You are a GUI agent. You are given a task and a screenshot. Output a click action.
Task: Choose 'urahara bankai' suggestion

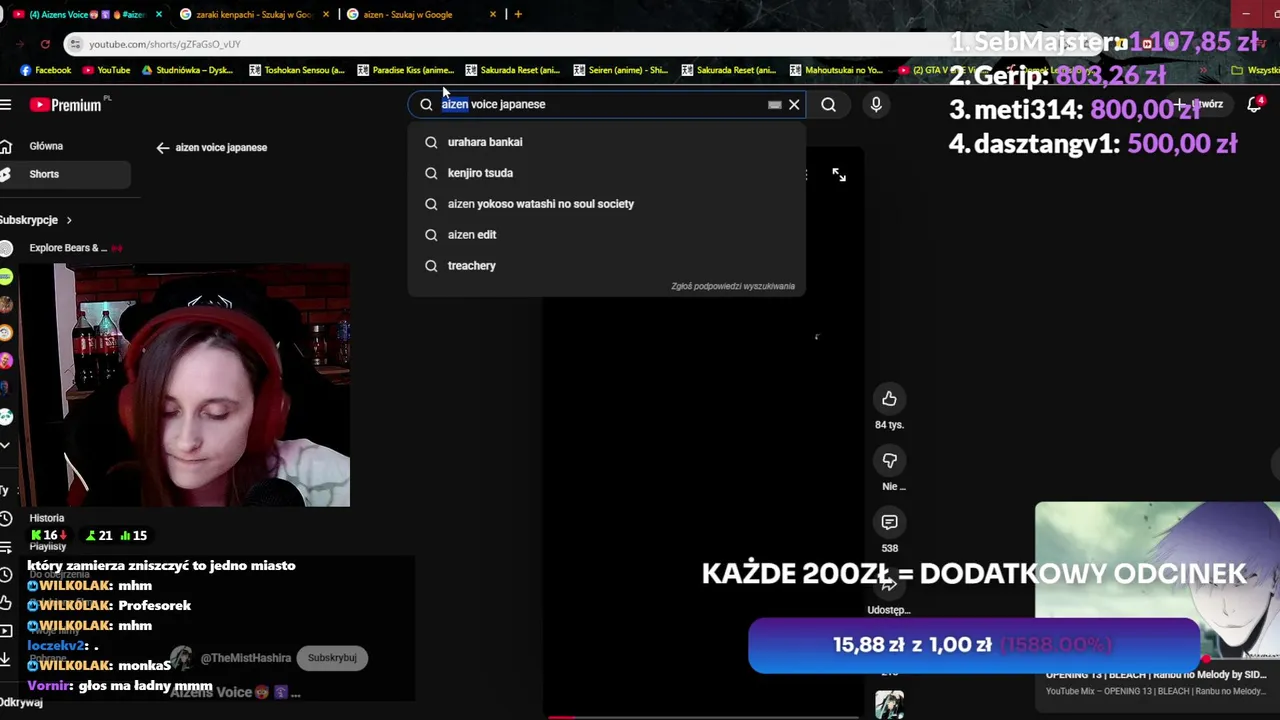click(606, 142)
